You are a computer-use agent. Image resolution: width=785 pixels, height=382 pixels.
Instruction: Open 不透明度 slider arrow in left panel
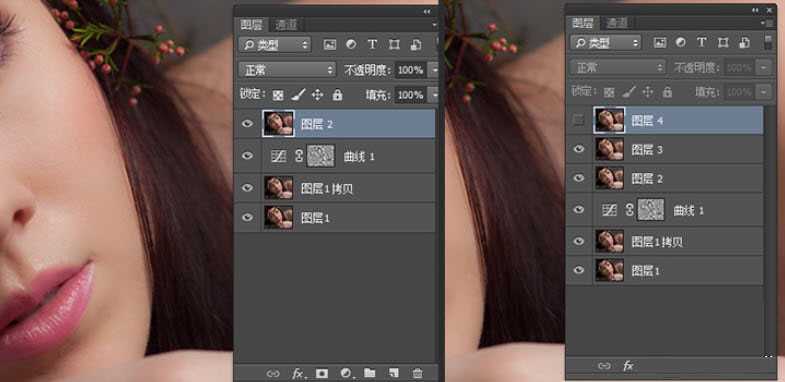pos(434,70)
